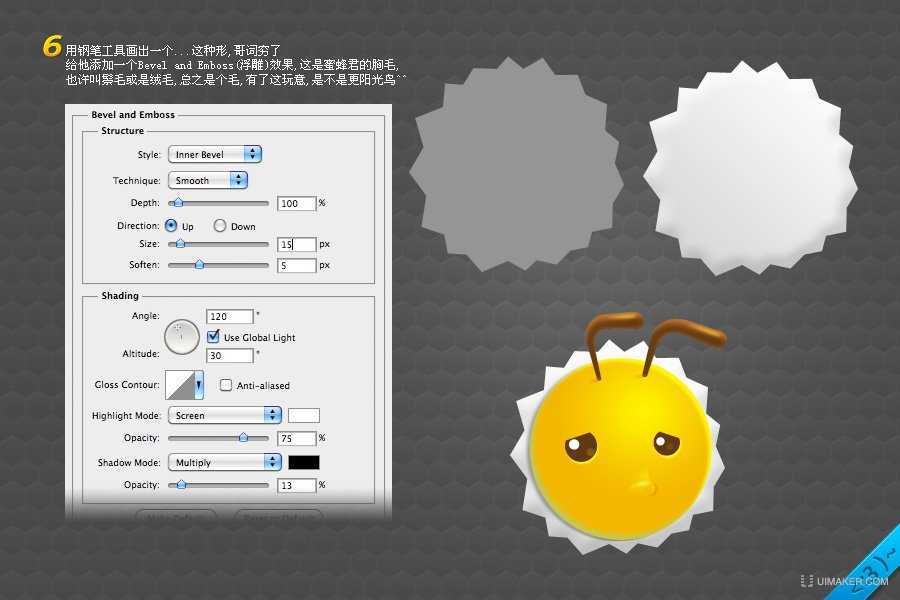Click the Shadow Mode dropdown arrows

point(271,462)
